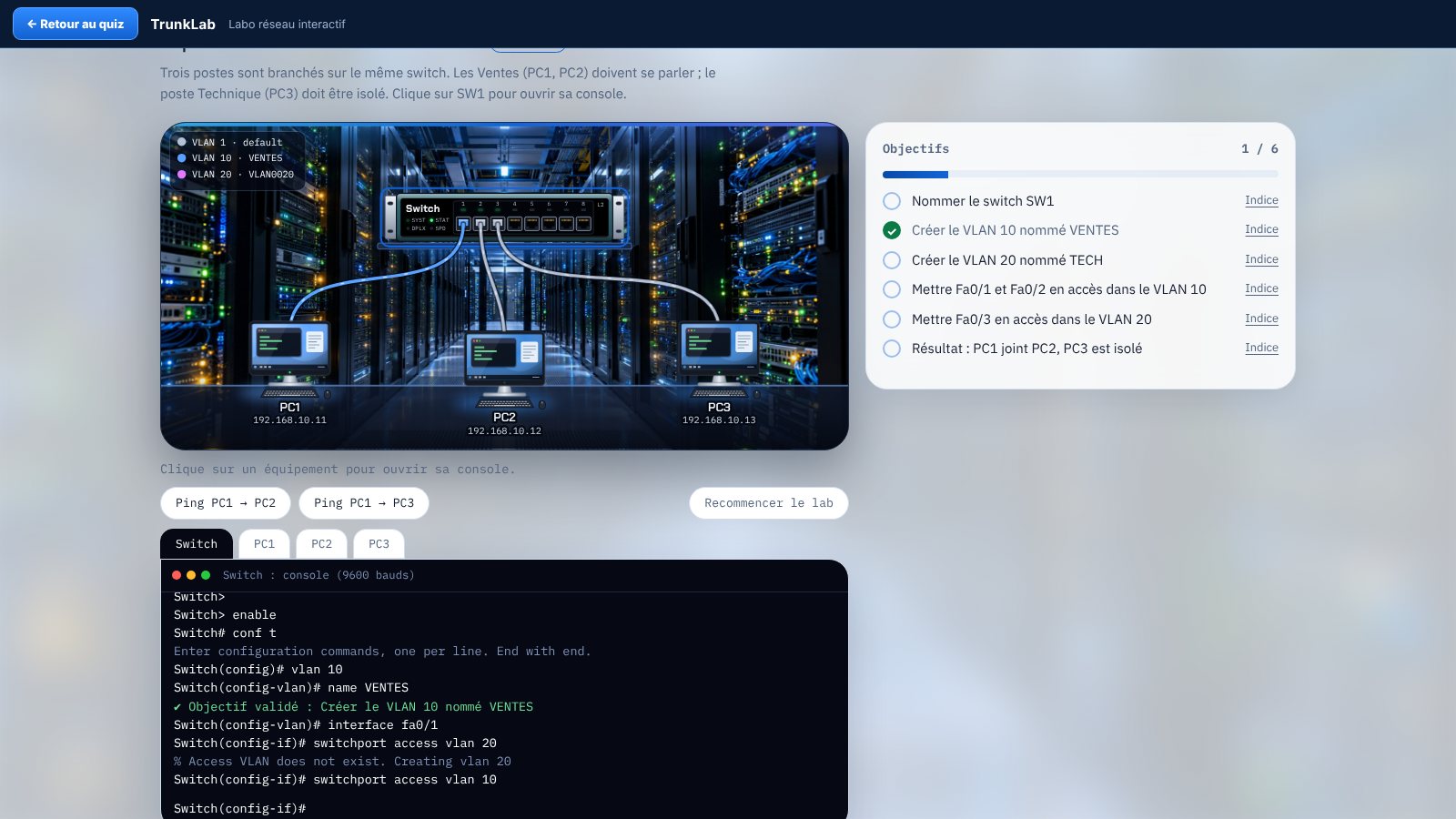Click switch port 1 with blue cable
Image resolution: width=1456 pixels, height=819 pixels.
click(463, 224)
